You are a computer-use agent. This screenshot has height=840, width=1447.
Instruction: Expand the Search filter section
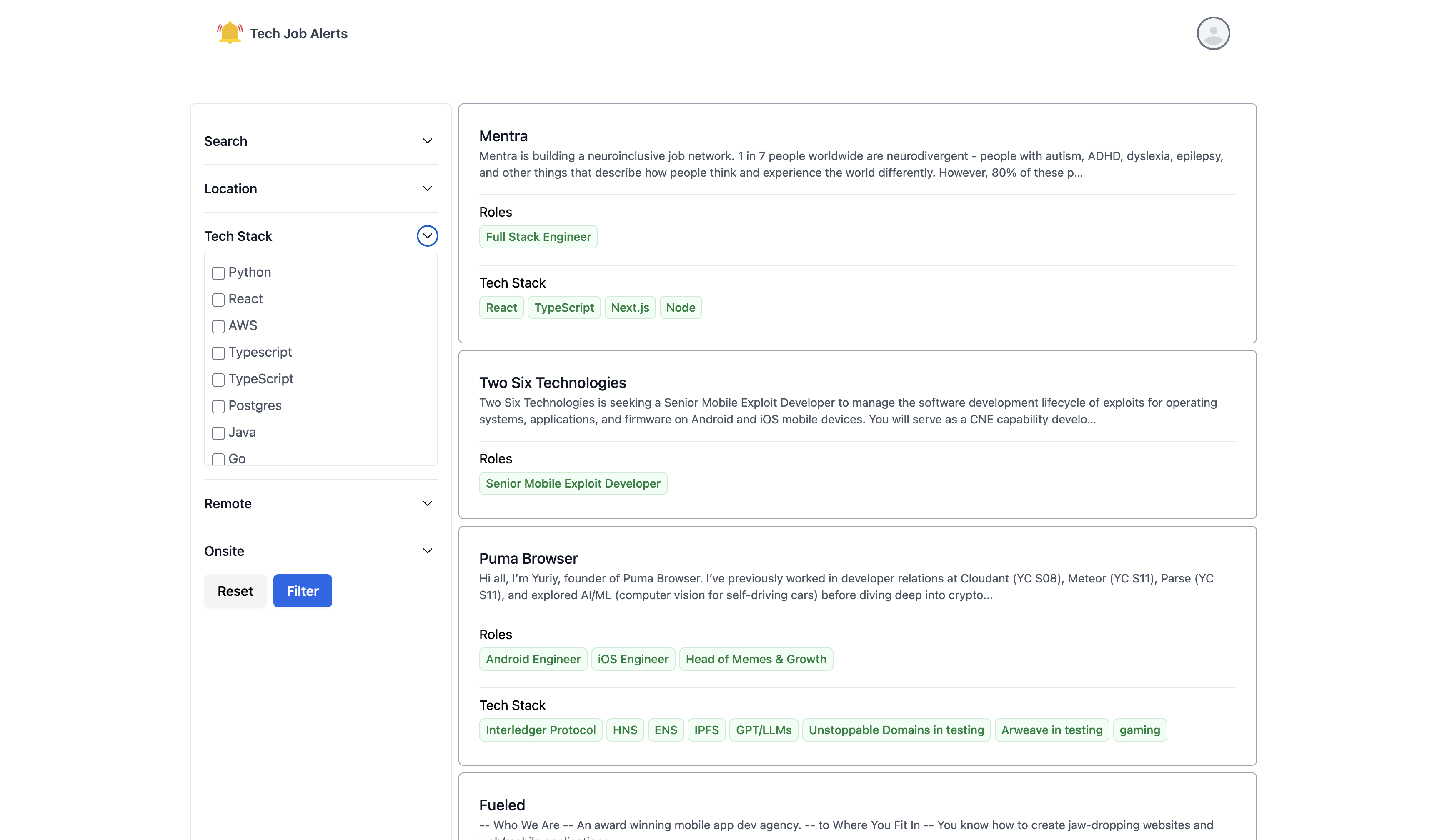click(x=427, y=141)
